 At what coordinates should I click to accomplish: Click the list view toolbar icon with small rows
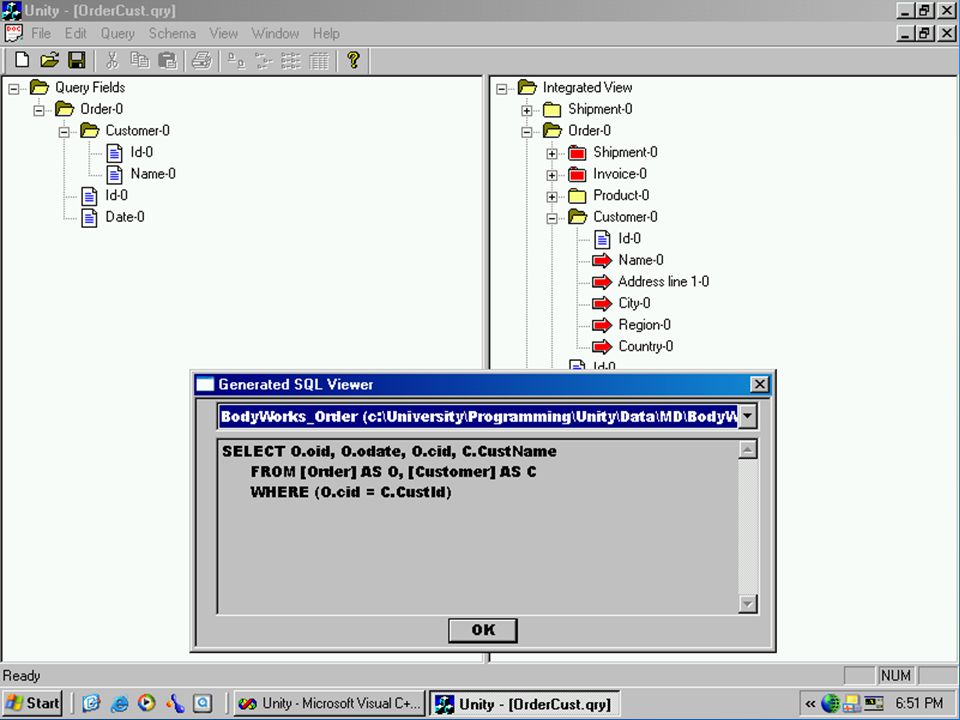pyautogui.click(x=291, y=60)
